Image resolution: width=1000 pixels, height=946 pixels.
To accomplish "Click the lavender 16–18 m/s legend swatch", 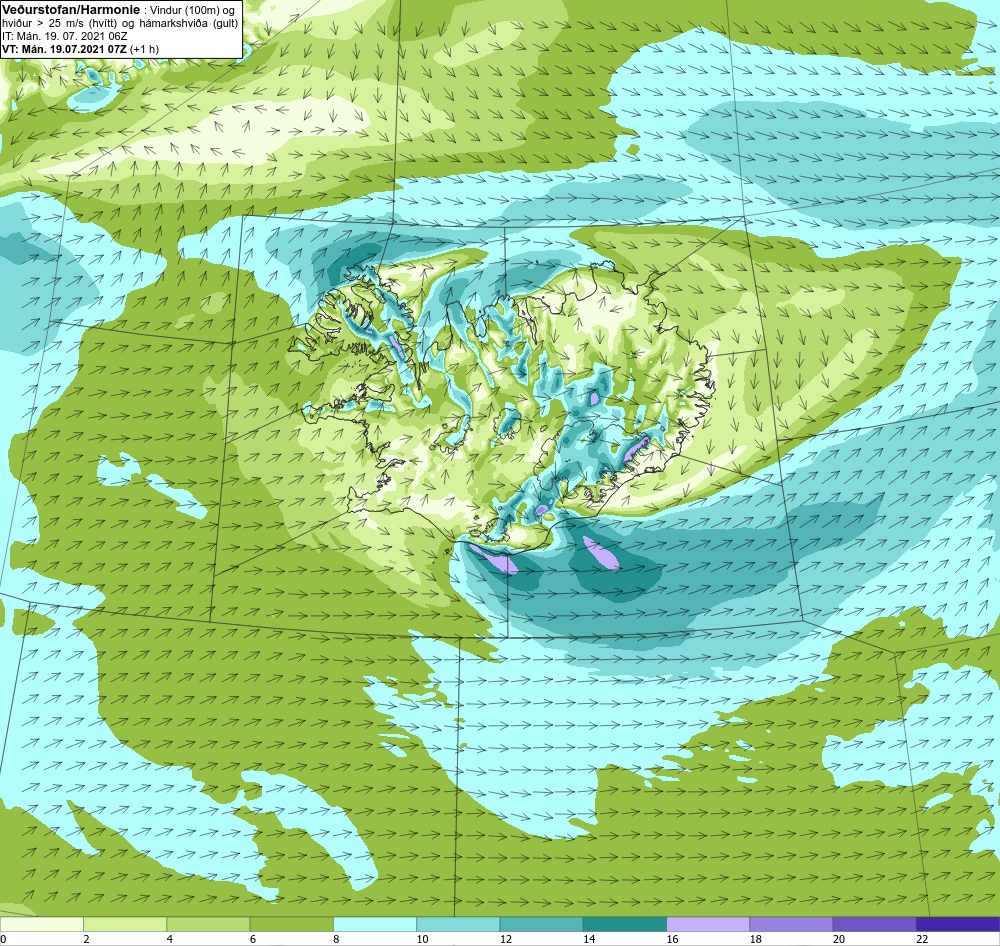I will click(x=708, y=924).
